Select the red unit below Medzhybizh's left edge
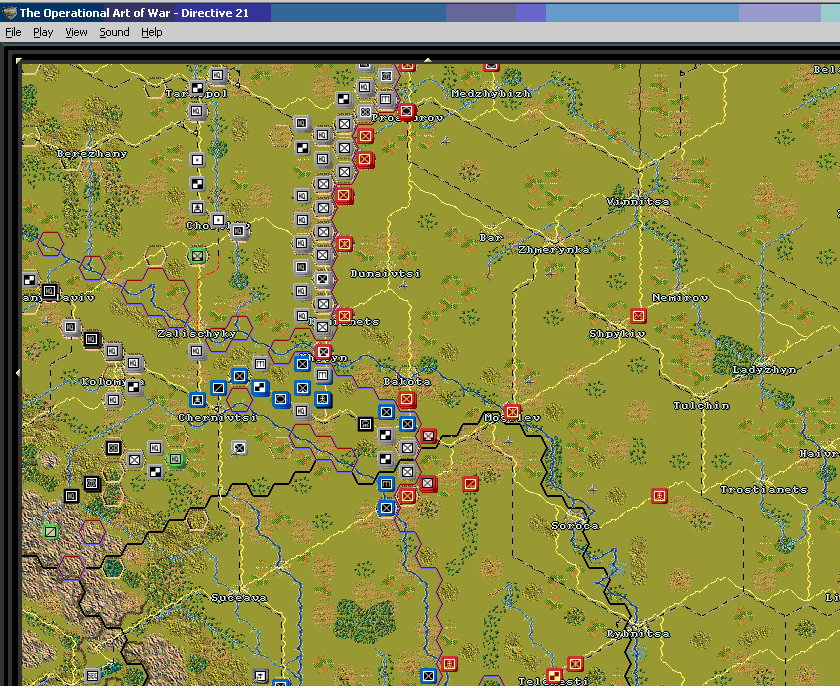The image size is (840, 688). (491, 66)
